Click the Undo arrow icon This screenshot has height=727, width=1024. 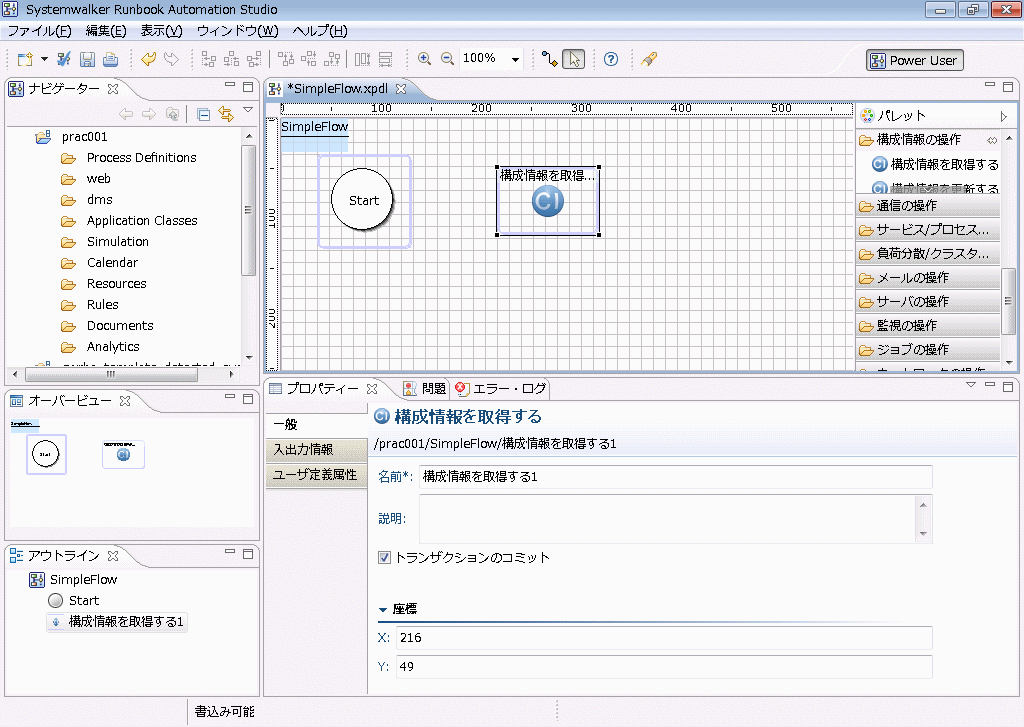pos(148,59)
